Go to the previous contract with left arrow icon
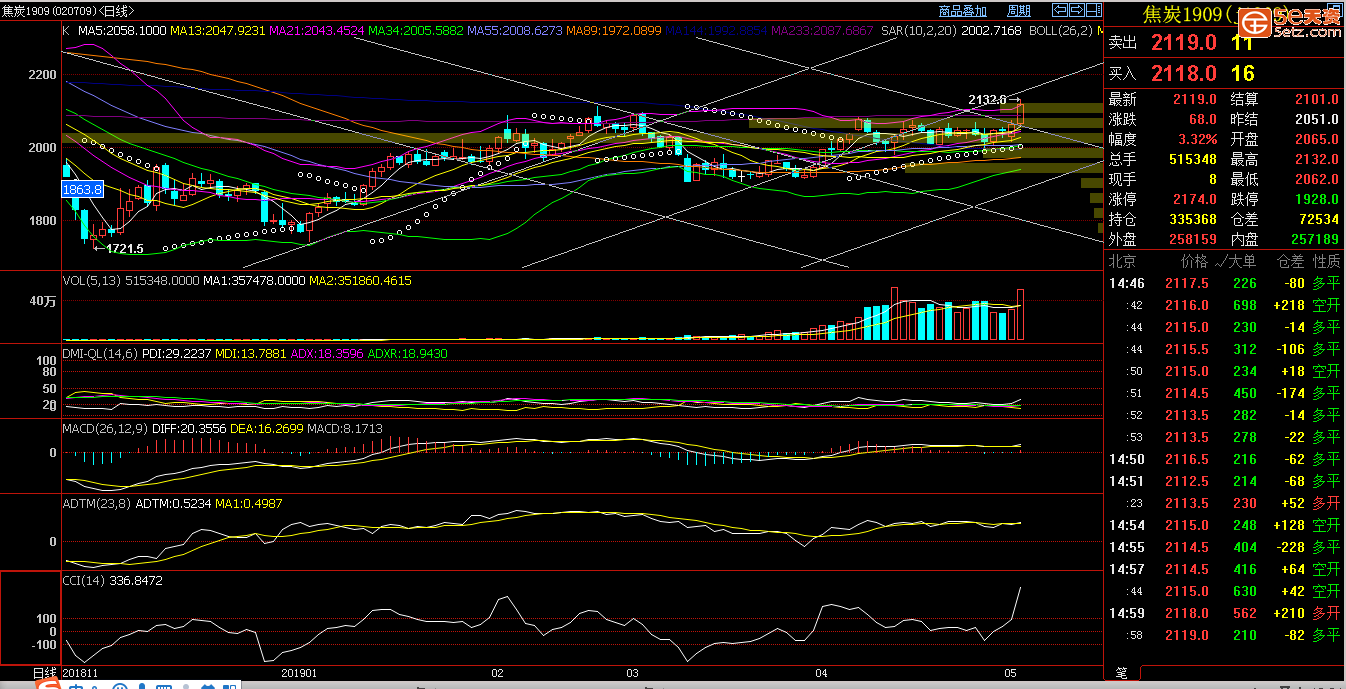Screen dimensions: 1346x689 [x=1060, y=10]
